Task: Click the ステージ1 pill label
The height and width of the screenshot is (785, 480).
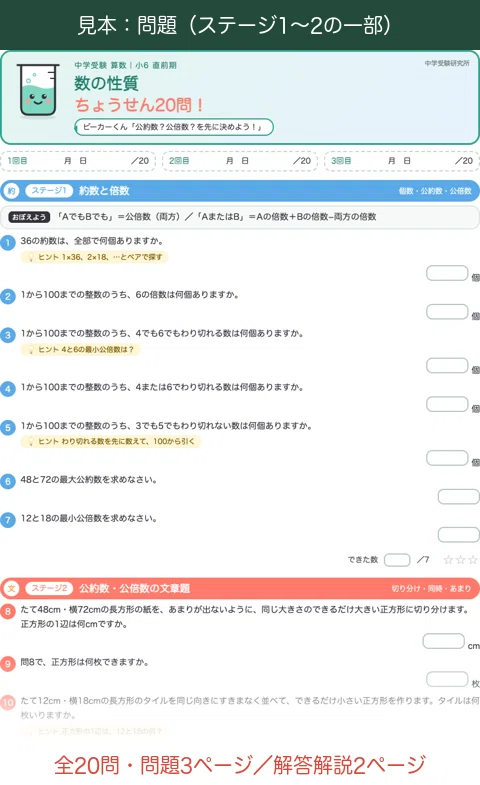Action: coord(49,191)
